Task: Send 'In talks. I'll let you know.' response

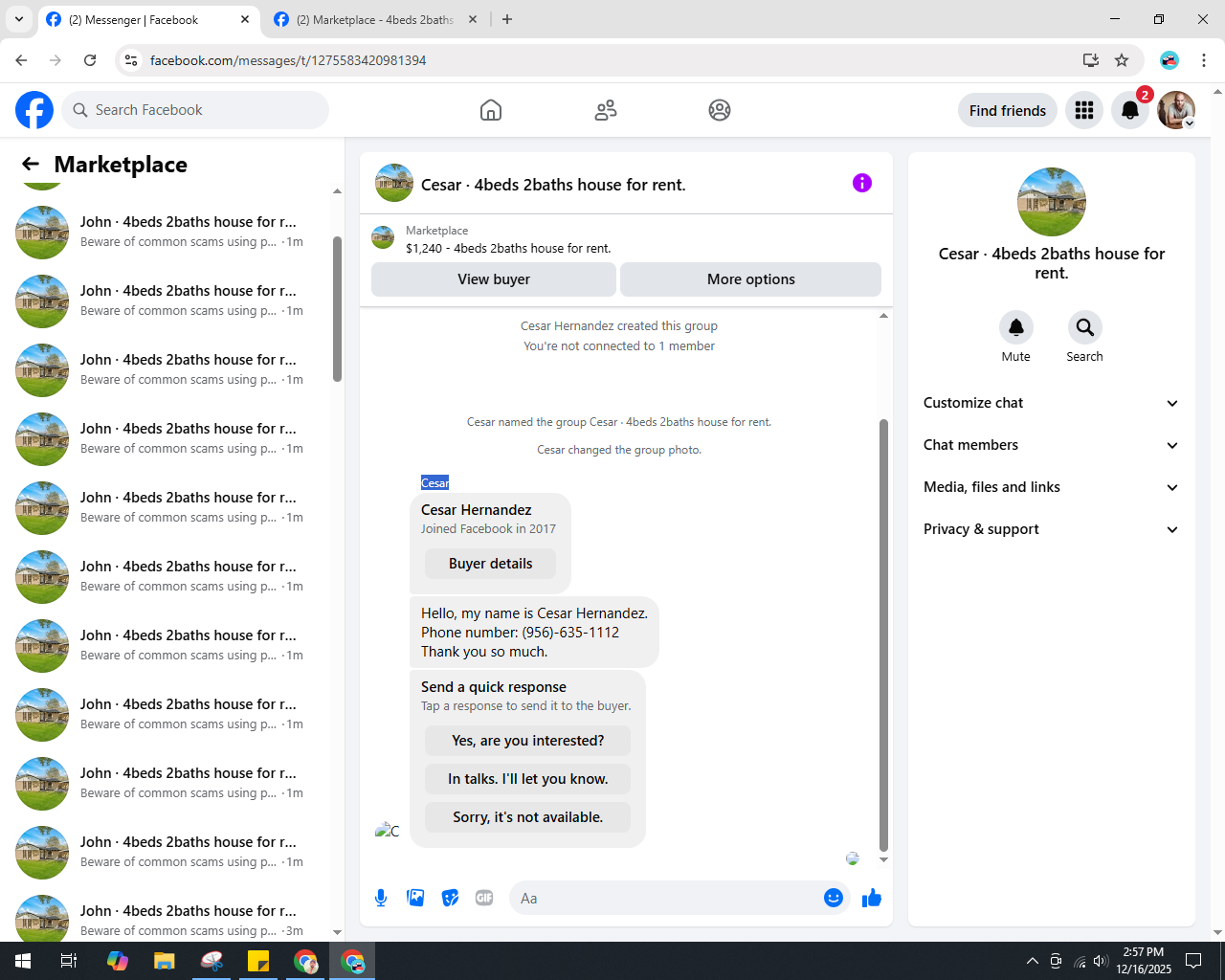Action: [528, 779]
